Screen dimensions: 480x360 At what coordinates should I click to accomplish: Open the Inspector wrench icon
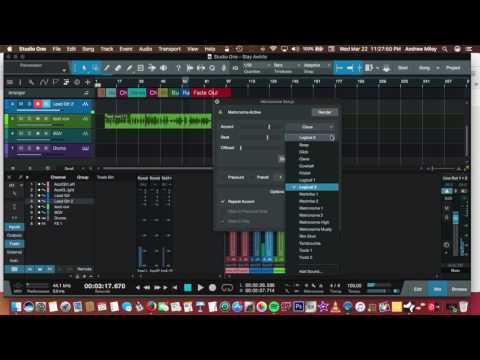tap(31, 82)
